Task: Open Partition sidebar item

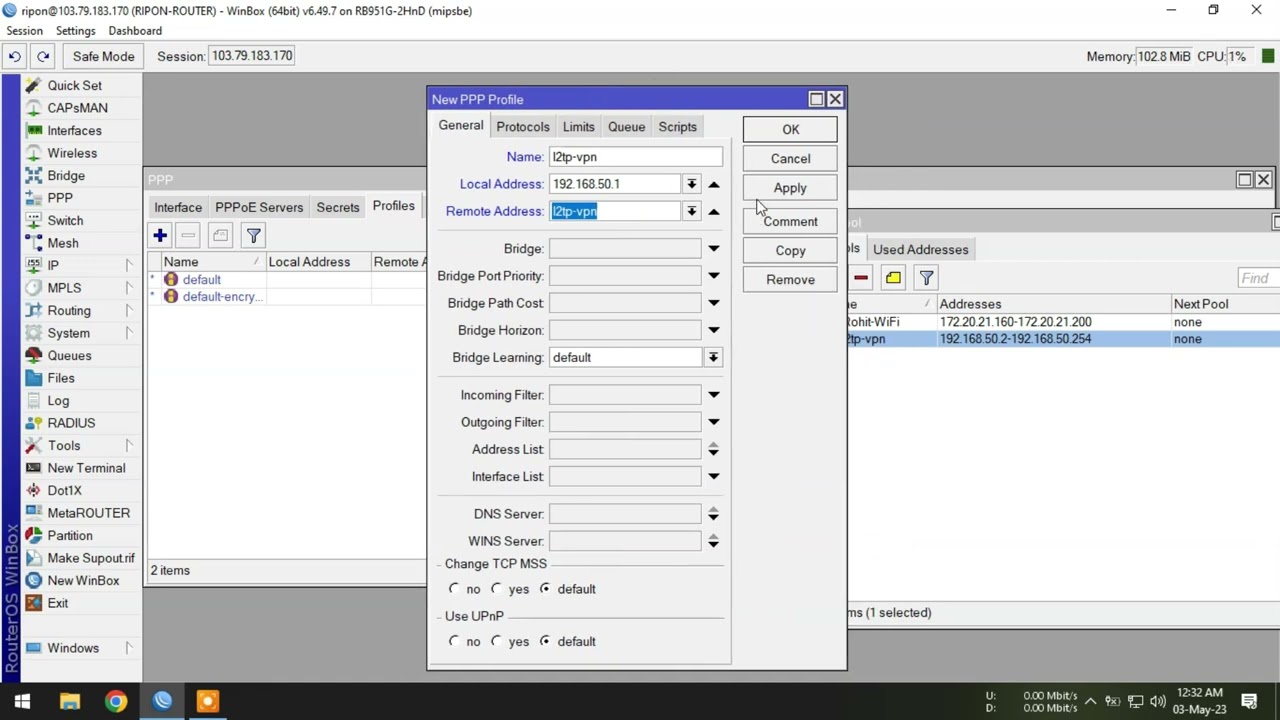Action: (x=69, y=535)
